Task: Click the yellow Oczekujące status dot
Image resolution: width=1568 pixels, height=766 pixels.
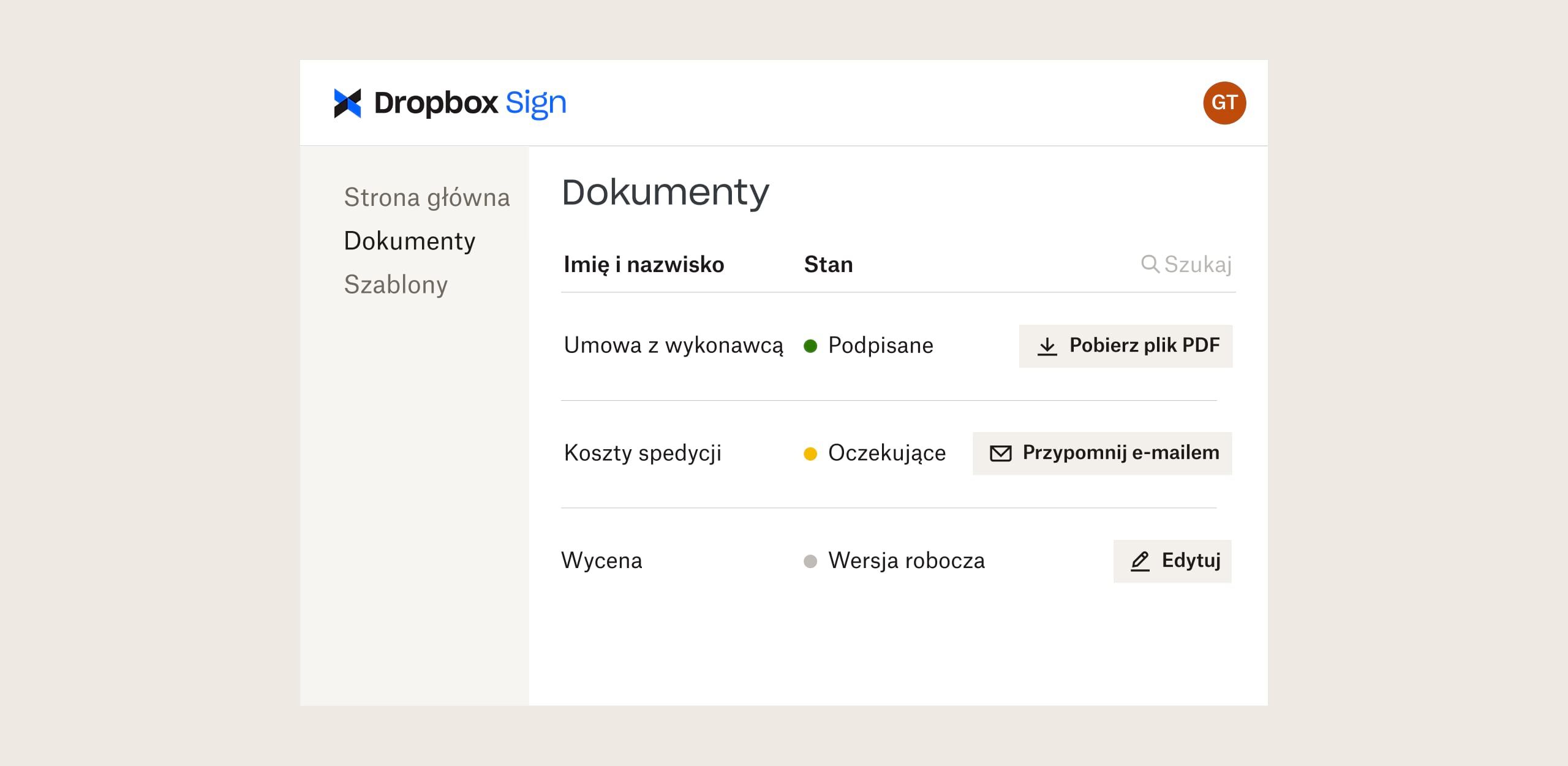Action: point(810,453)
